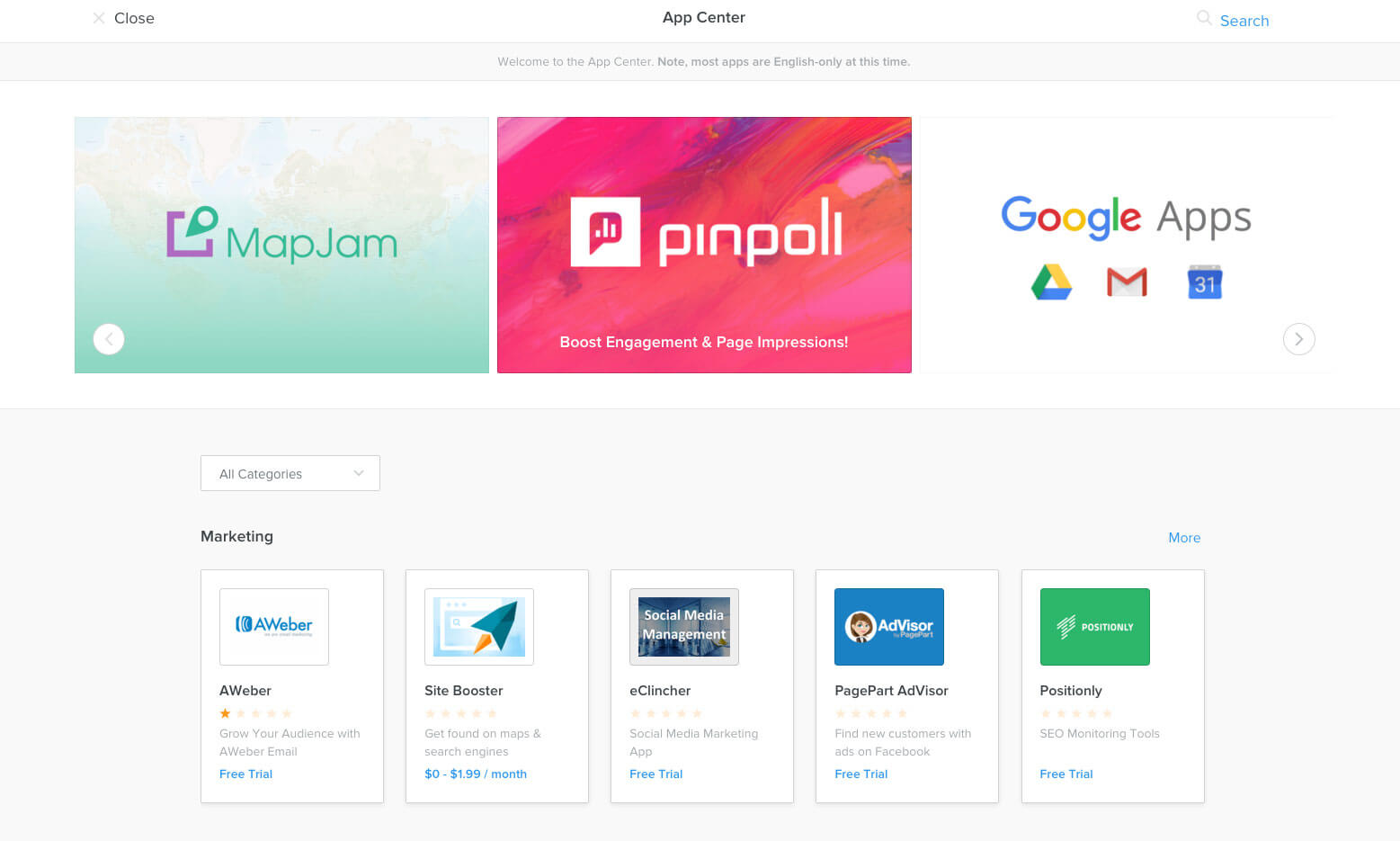Screen dimensions: 1400x841
Task: Click 'Grow Your Audience with AWeber Email' text
Action: click(x=290, y=742)
